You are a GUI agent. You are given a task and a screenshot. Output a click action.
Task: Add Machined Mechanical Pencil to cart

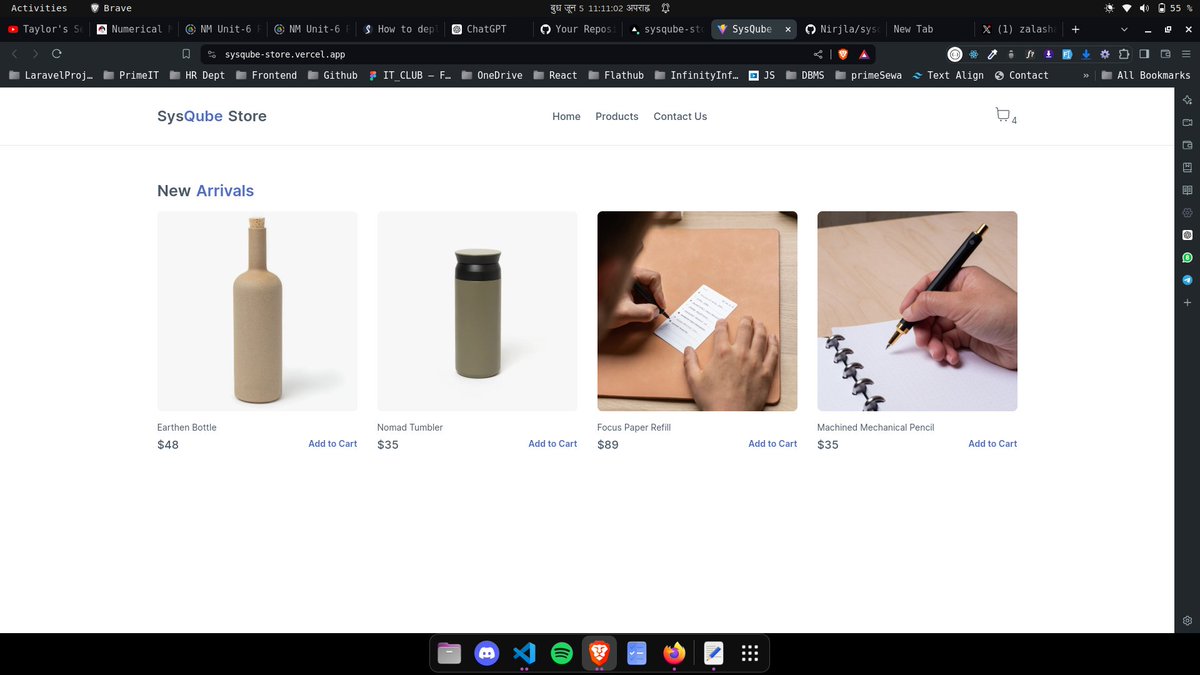coord(992,444)
